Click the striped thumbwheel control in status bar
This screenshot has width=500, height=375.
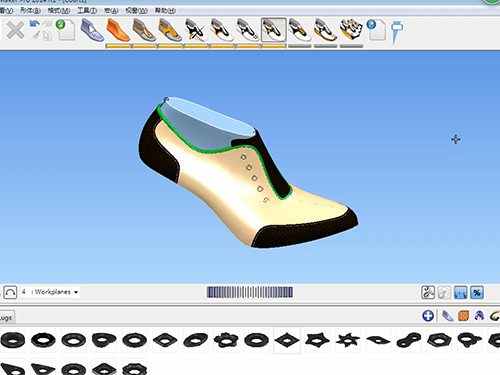[250, 292]
